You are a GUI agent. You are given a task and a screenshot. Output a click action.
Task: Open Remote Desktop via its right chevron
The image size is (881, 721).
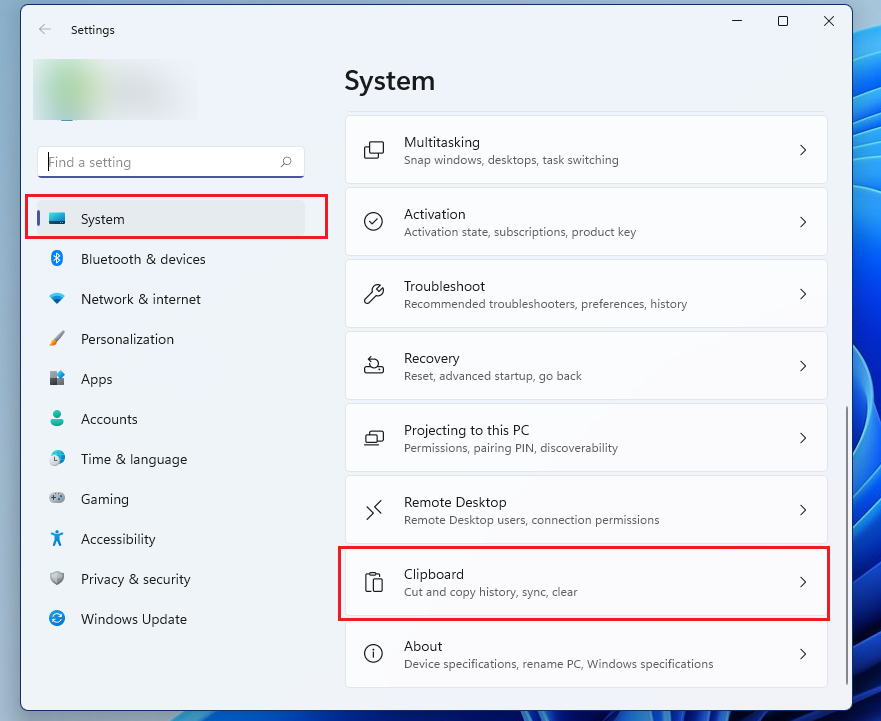coord(803,509)
